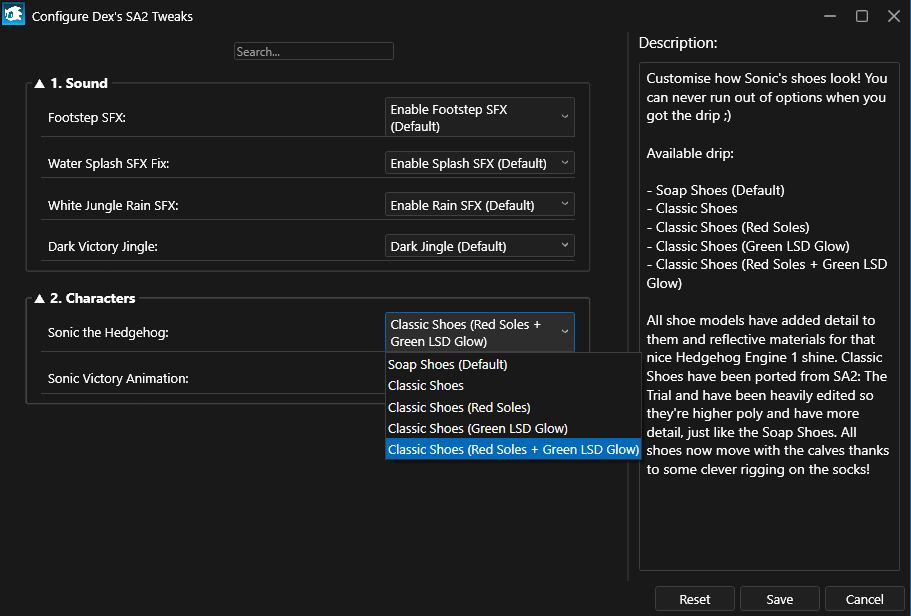Collapse the 2. Characters section
The width and height of the screenshot is (911, 616).
[x=40, y=298]
